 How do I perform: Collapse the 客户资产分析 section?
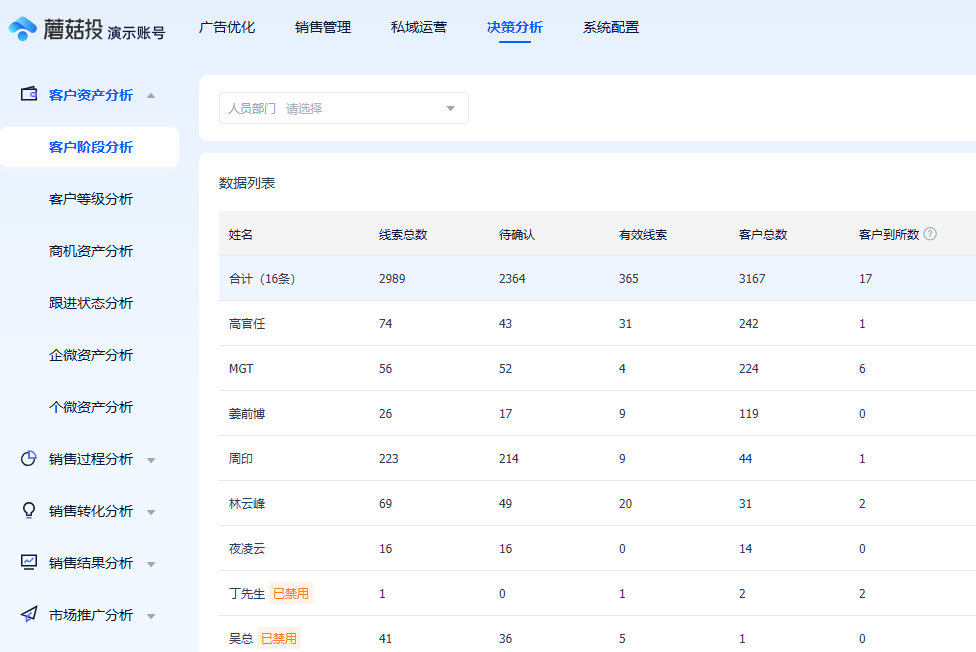coord(152,94)
